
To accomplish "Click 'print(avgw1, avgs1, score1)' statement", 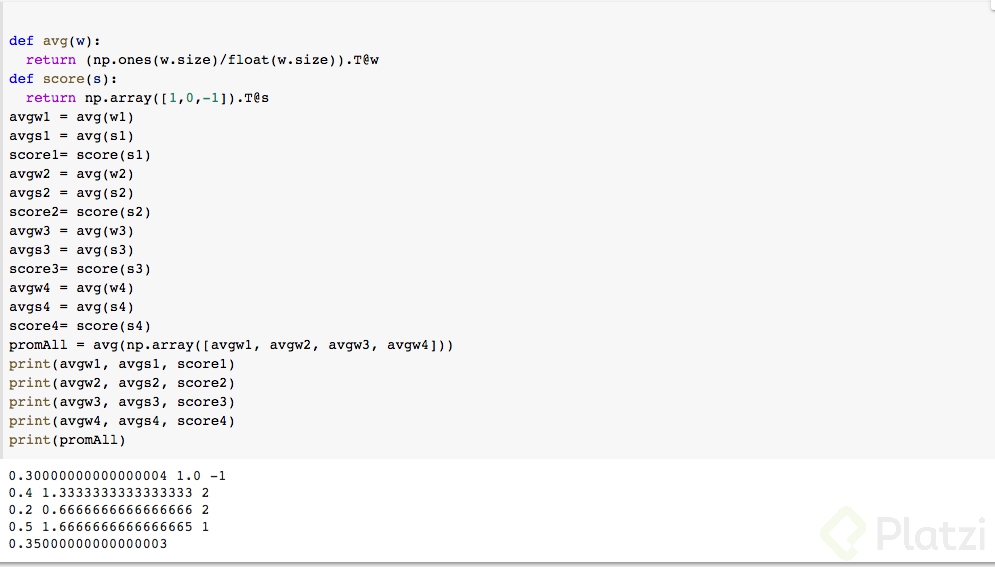I will tap(122, 364).
